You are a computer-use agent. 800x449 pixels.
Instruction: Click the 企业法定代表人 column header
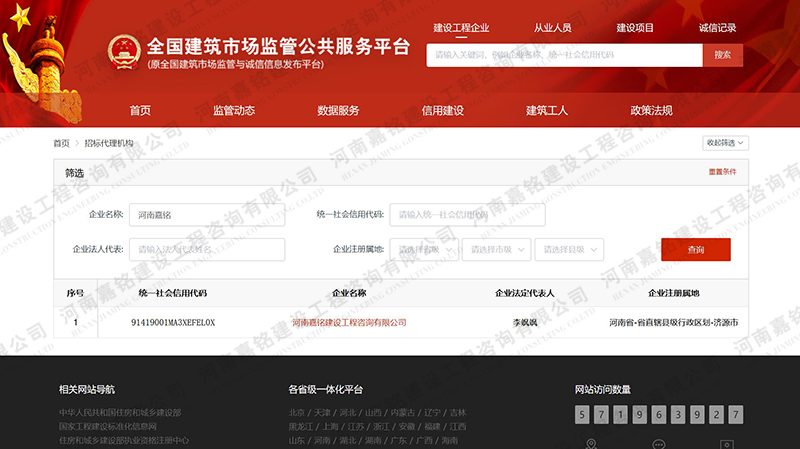[524, 293]
